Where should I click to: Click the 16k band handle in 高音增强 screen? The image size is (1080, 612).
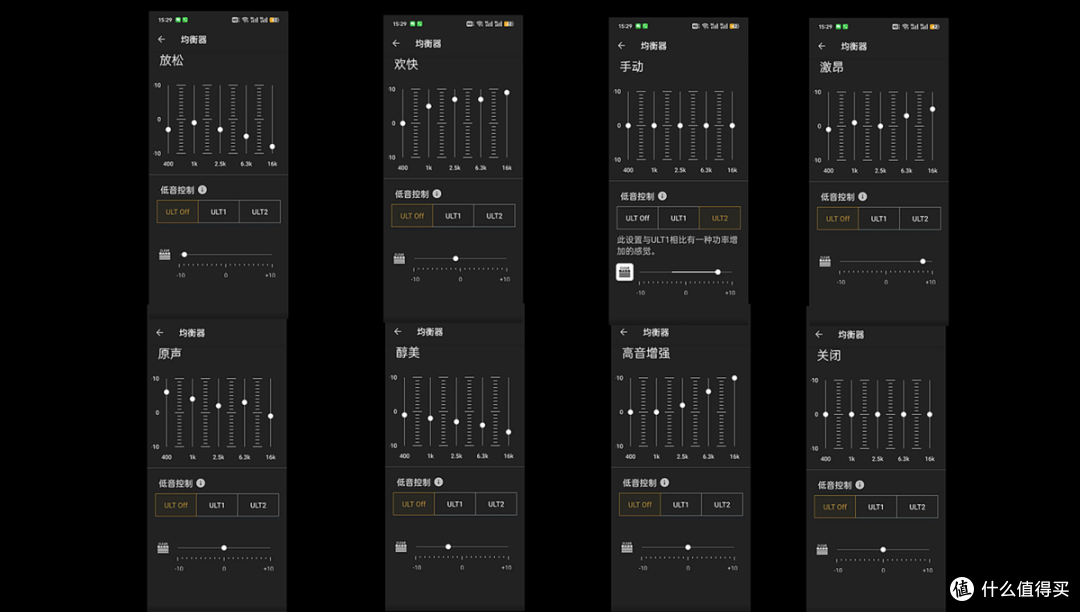[x=734, y=378]
